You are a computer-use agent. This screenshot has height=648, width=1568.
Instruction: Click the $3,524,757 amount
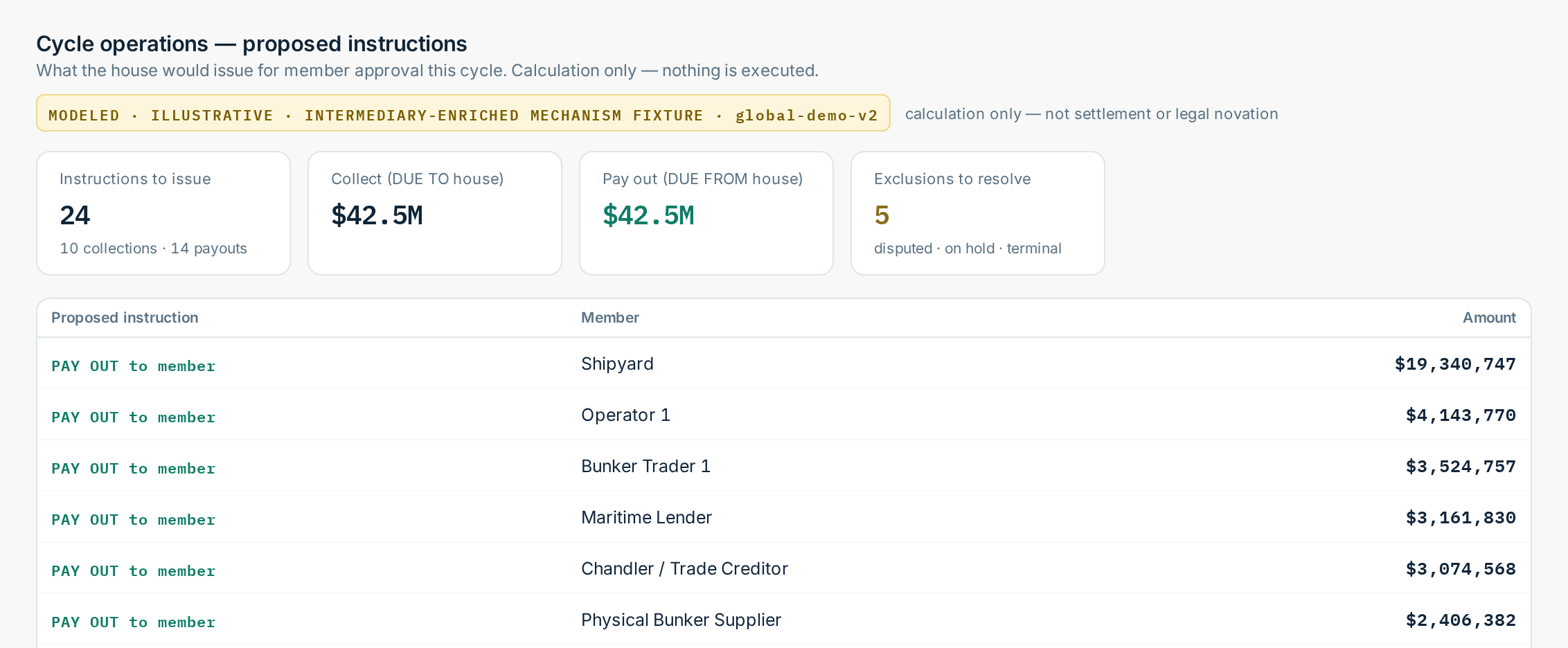point(1461,467)
